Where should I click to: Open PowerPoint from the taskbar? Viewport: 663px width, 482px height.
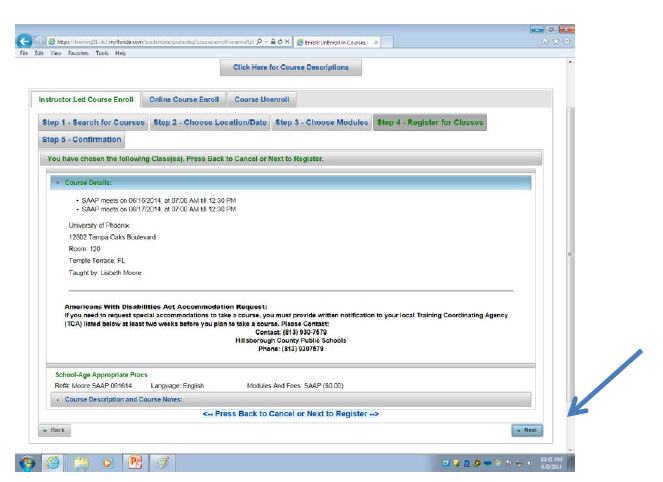(x=134, y=463)
